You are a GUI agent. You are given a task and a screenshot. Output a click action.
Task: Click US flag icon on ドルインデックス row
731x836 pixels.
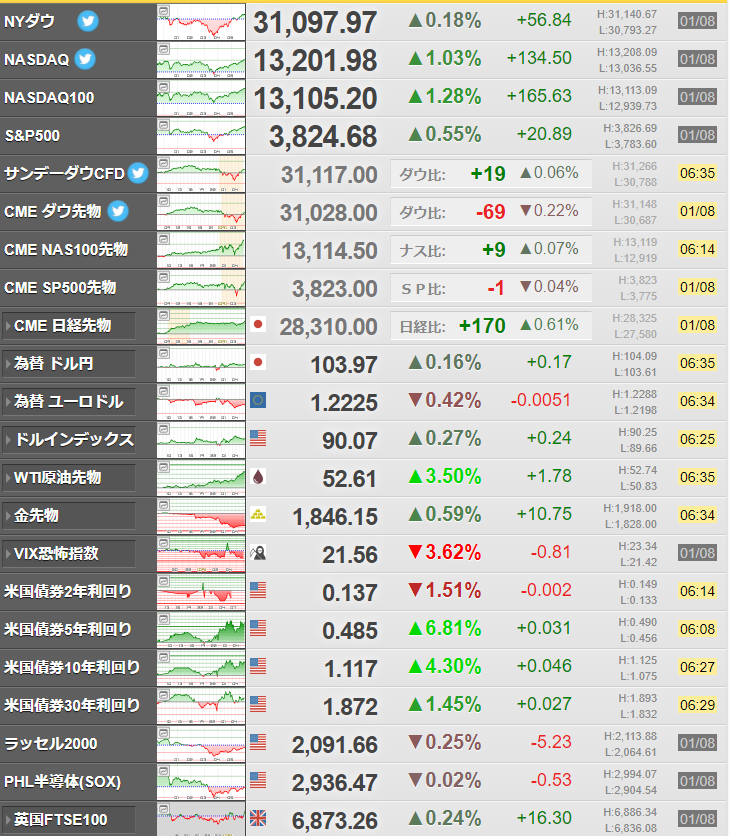pos(258,438)
